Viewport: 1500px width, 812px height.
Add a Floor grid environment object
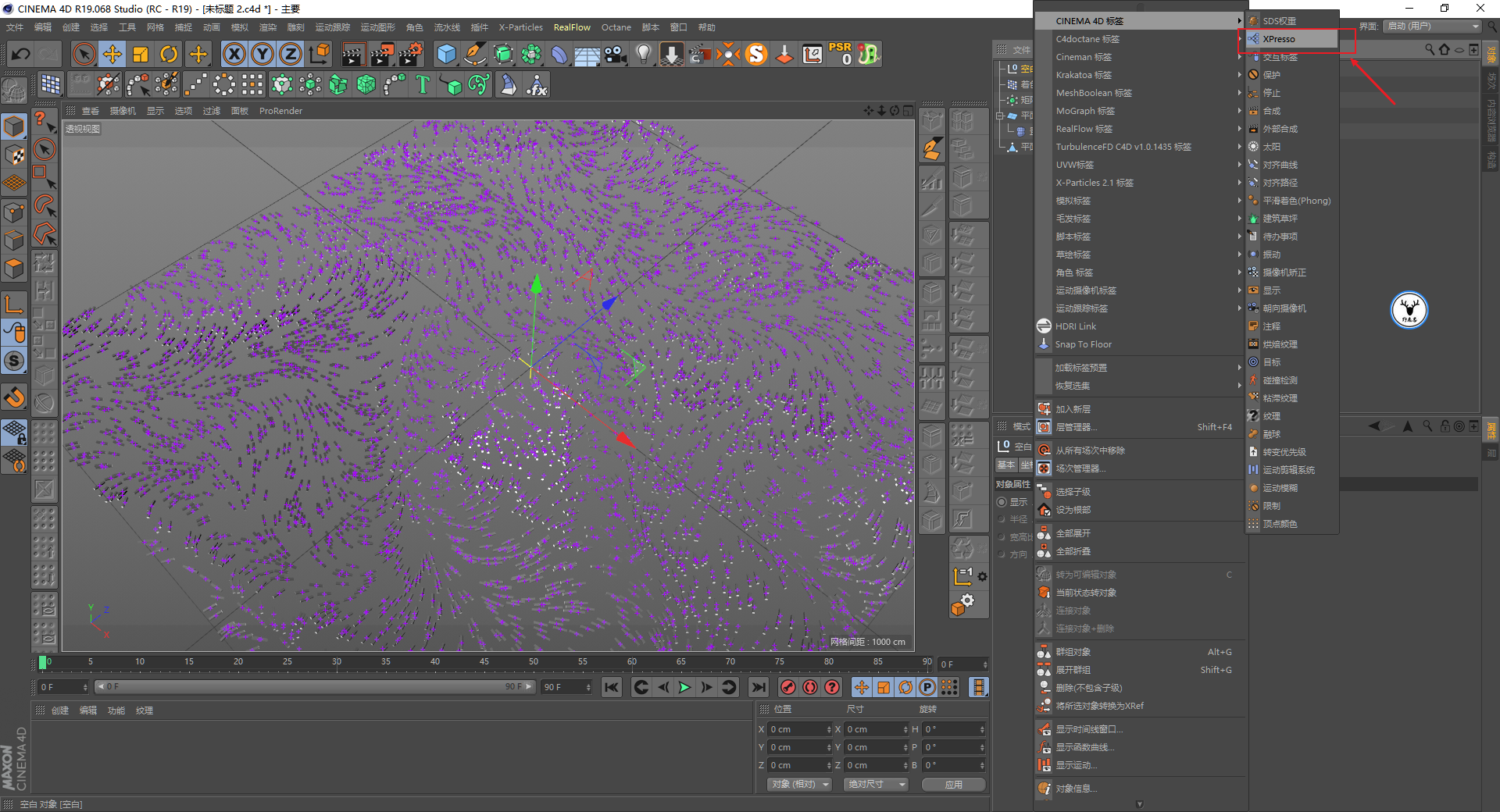tap(587, 54)
